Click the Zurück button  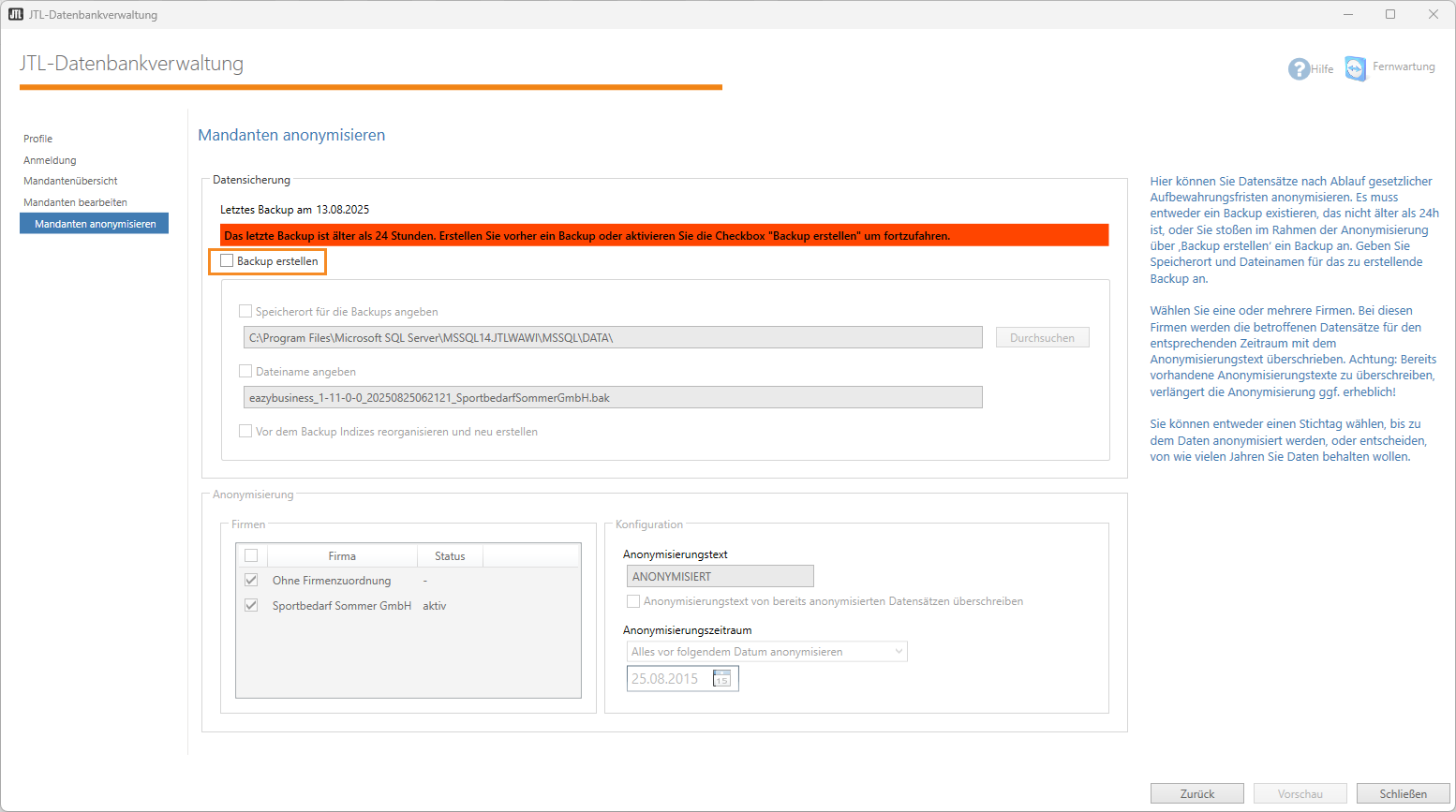[1196, 793]
